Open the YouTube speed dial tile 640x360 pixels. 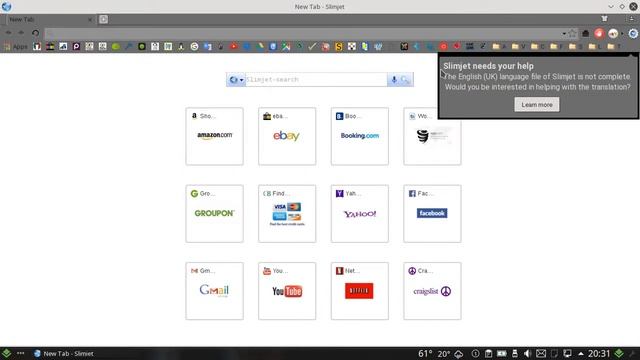click(287, 291)
